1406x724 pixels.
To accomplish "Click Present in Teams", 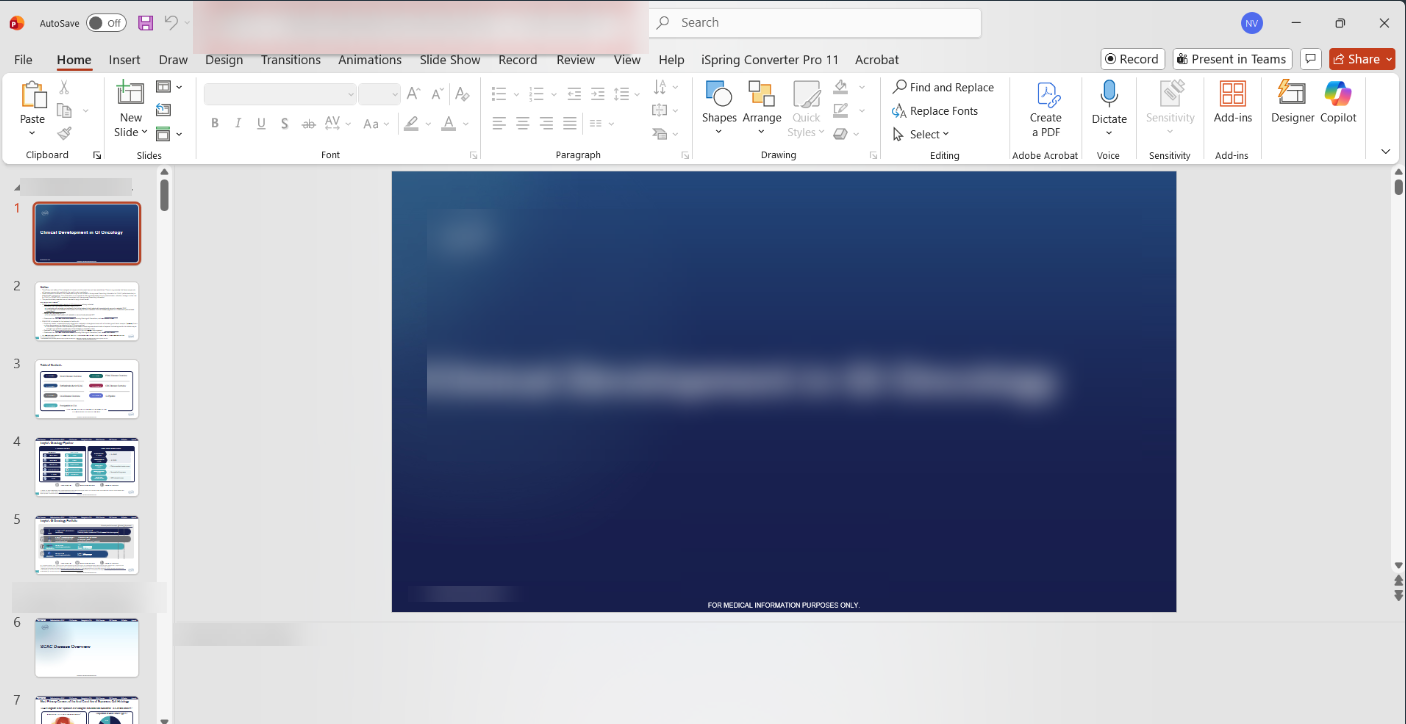I will (x=1231, y=59).
